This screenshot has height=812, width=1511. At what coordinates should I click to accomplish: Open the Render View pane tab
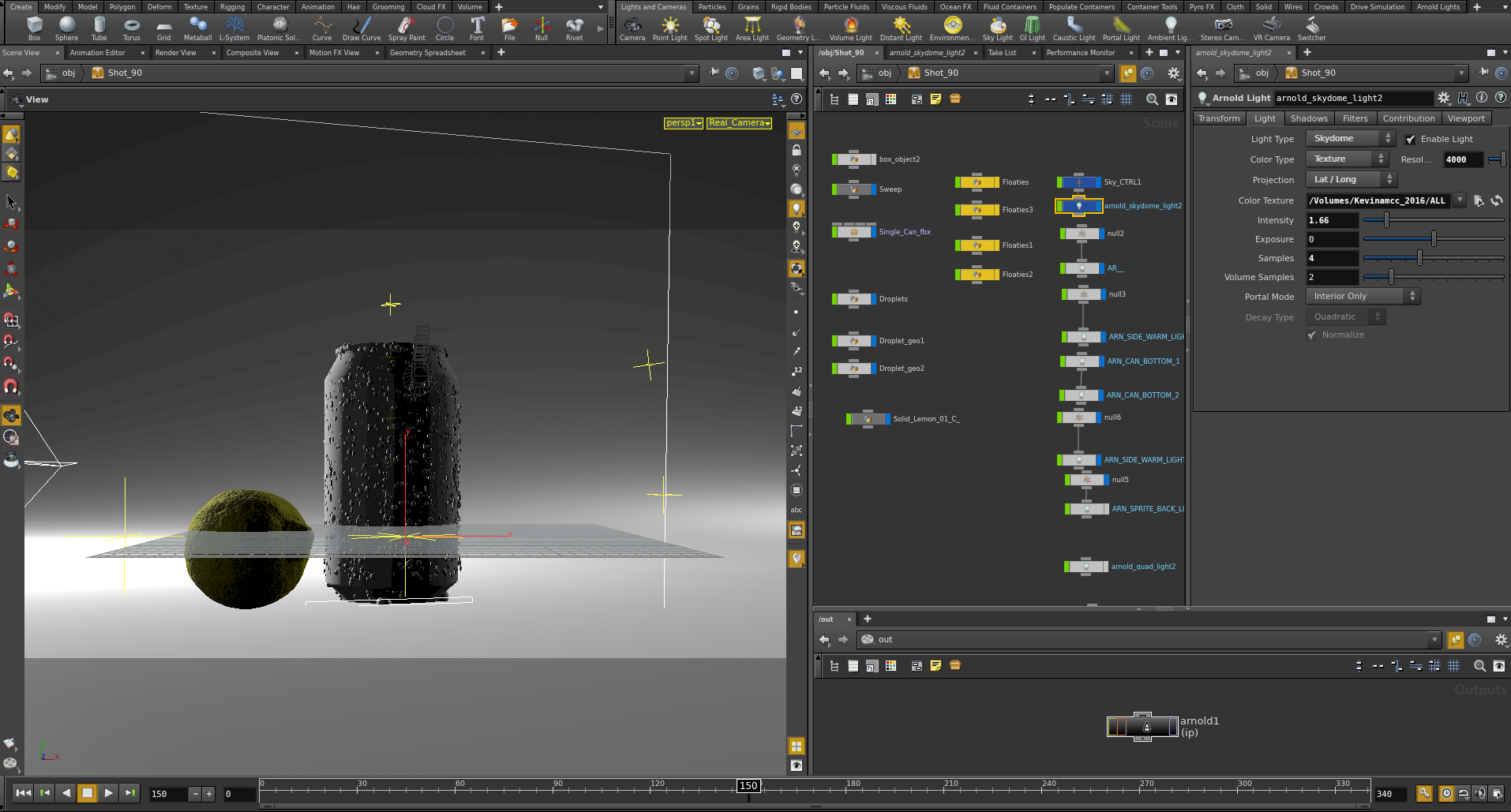[175, 53]
